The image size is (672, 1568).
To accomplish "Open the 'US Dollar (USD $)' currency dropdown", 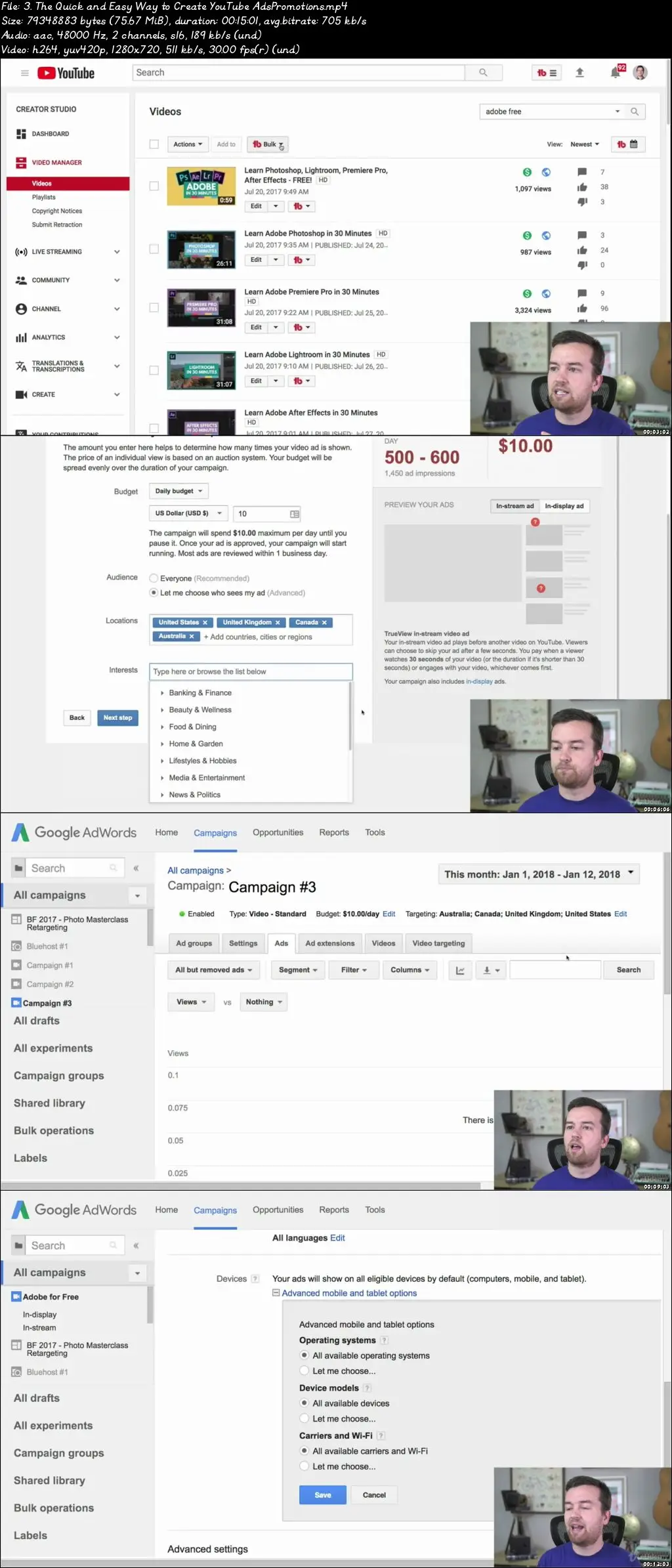I will click(188, 513).
